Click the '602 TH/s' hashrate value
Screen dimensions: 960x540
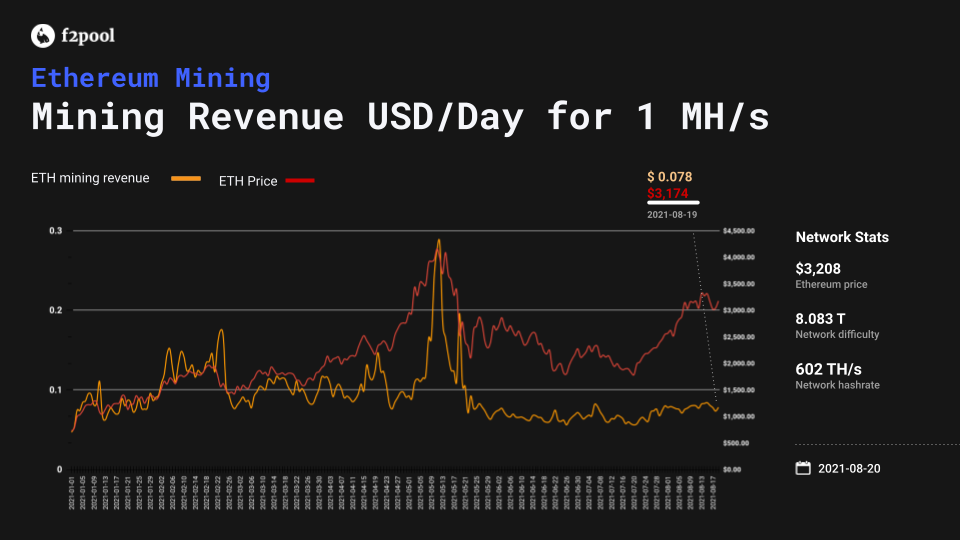(x=828, y=370)
